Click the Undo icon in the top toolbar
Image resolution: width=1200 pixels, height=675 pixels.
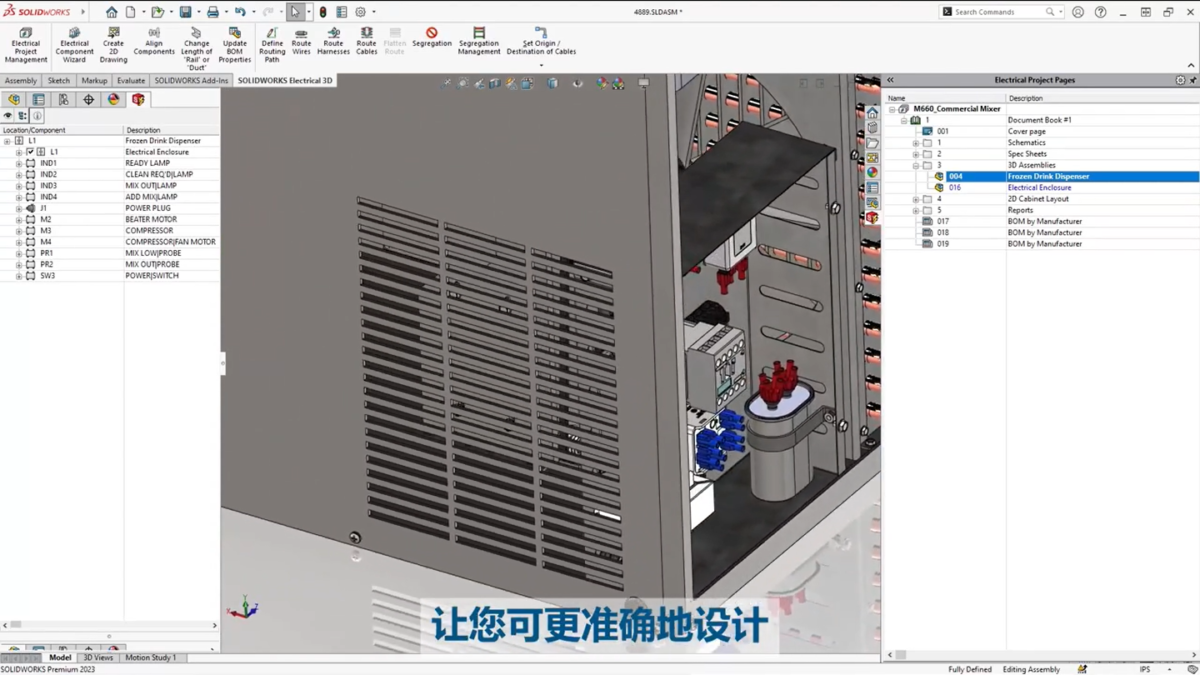pyautogui.click(x=240, y=12)
